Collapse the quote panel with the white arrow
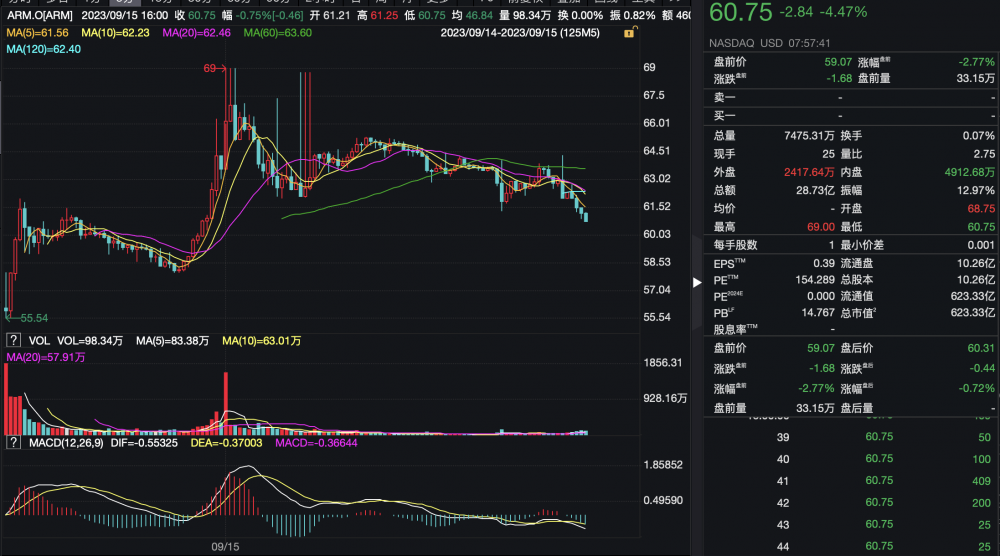The width and height of the screenshot is (1000, 556). coord(697,282)
